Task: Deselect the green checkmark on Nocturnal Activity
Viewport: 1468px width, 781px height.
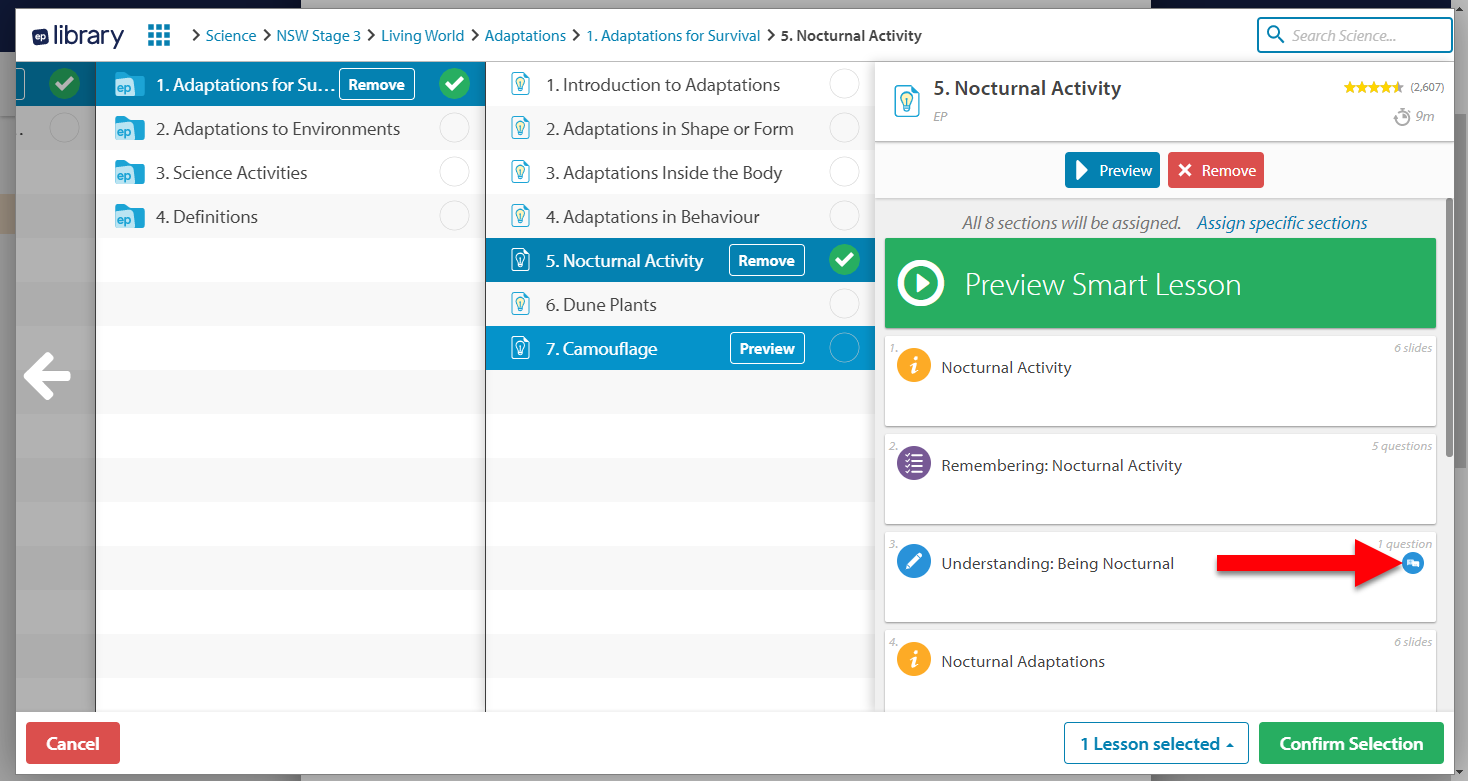Action: coord(844,261)
